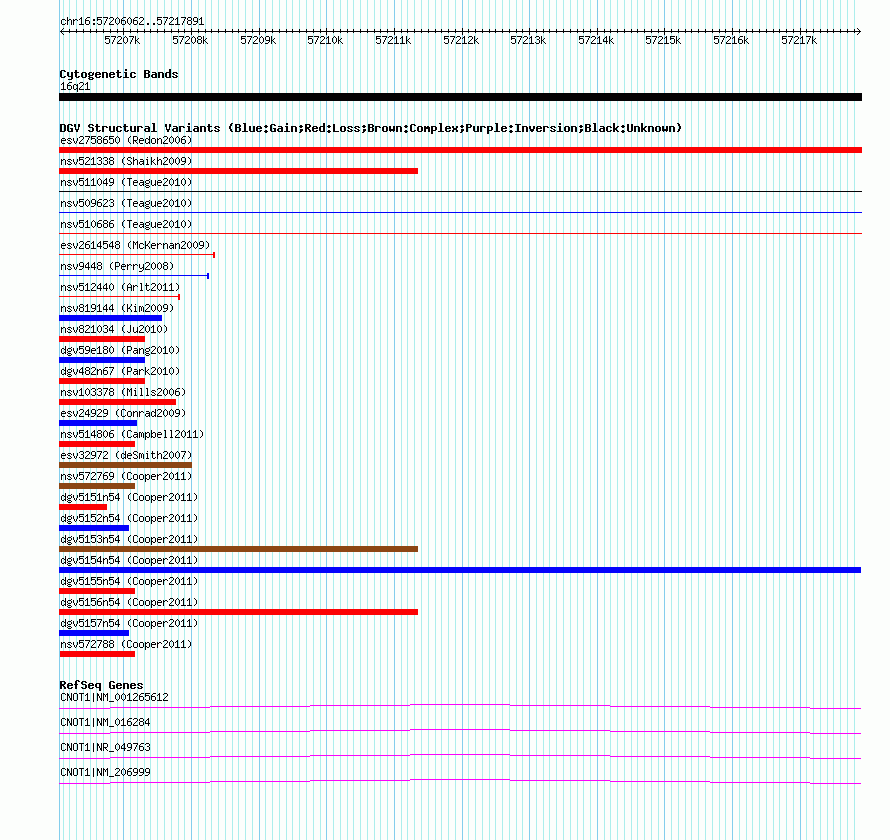
Task: Select the esv32972 (deSmith2007) label
Action: tap(126, 455)
